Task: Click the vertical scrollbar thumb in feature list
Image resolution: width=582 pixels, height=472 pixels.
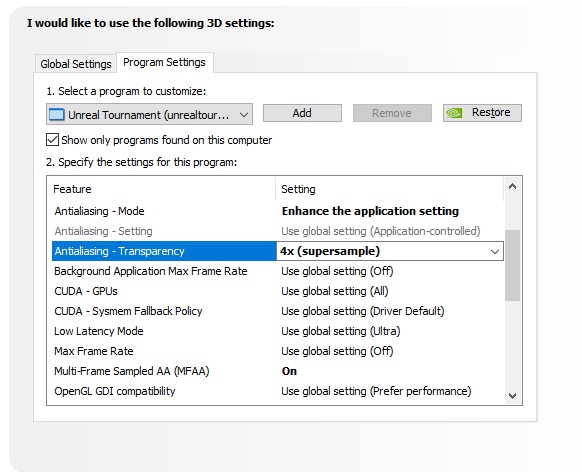Action: pos(513,265)
